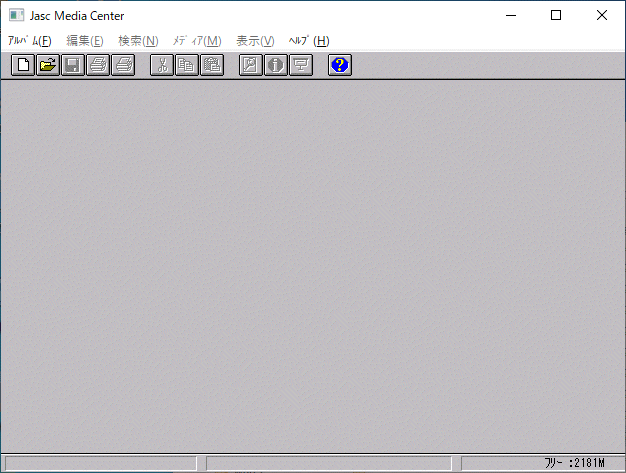
Task: Click the slide show screen icon
Action: point(301,65)
